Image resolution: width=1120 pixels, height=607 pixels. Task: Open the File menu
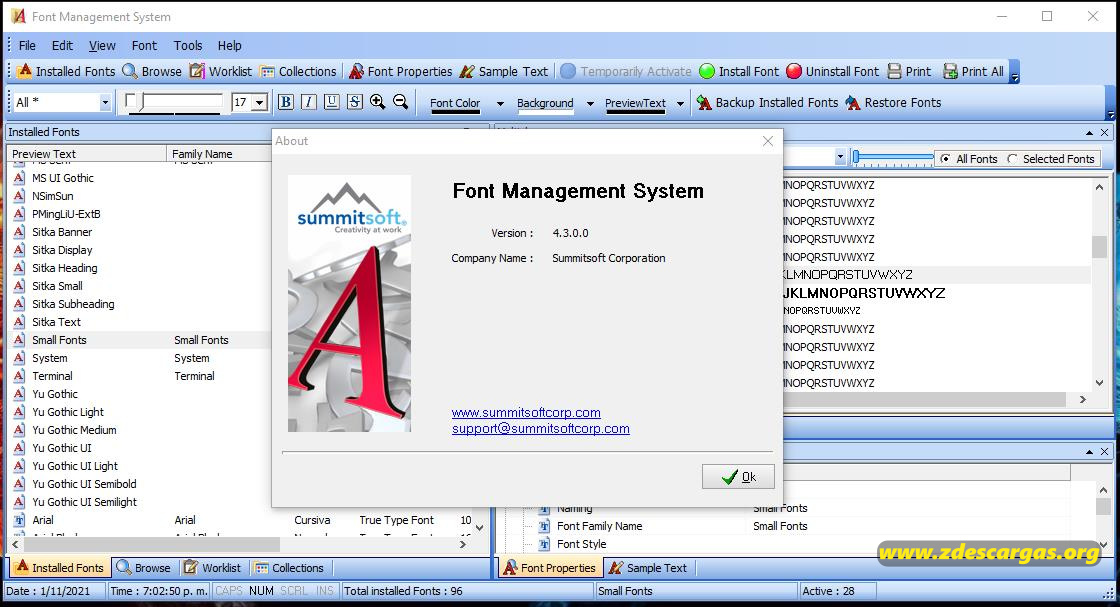(27, 46)
